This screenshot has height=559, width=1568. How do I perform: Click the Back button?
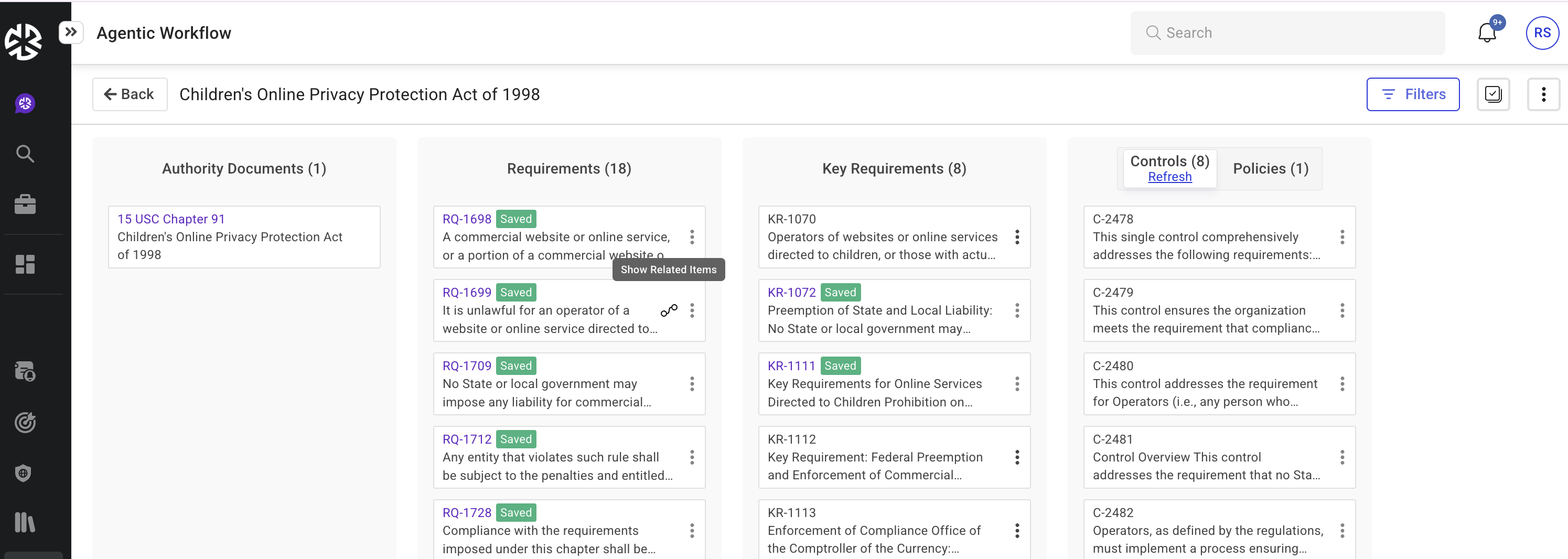pos(130,94)
